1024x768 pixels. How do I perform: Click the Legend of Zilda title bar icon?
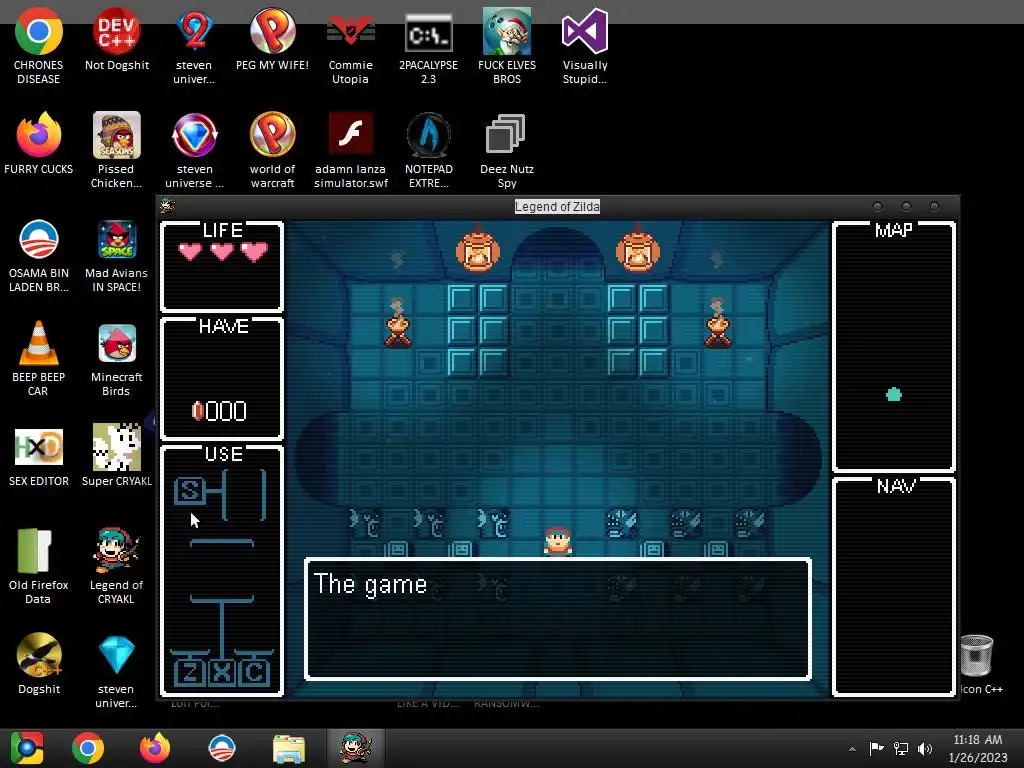pyautogui.click(x=168, y=206)
